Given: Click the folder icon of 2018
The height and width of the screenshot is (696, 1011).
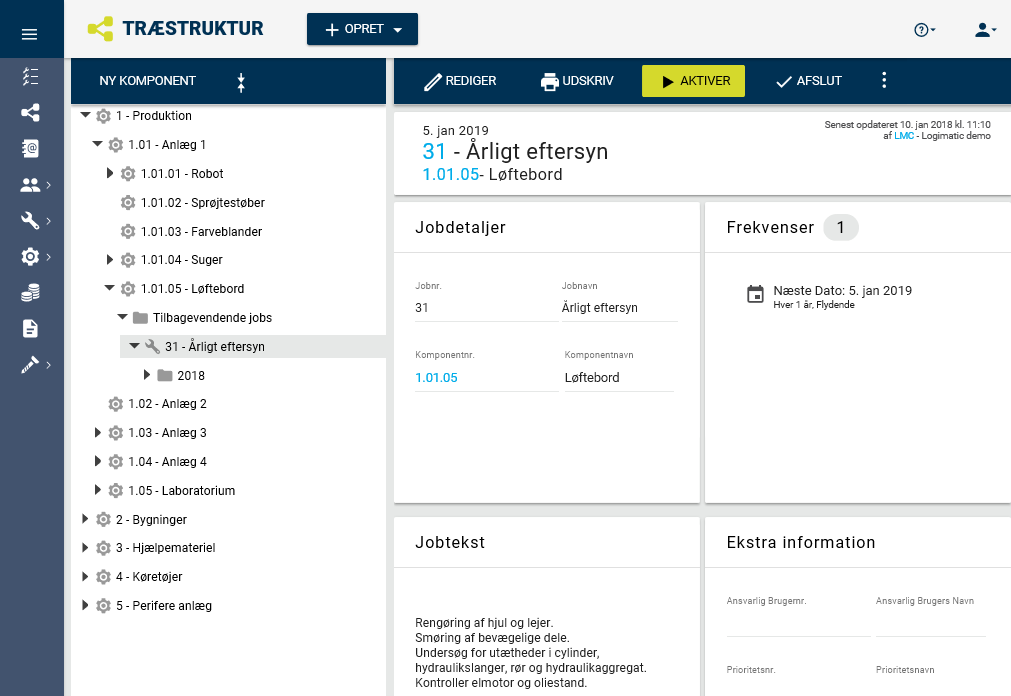Looking at the screenshot, I should click(165, 375).
